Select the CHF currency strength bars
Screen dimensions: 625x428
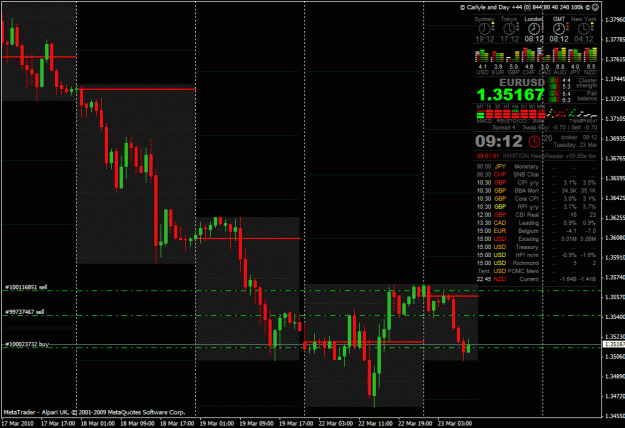coord(529,56)
